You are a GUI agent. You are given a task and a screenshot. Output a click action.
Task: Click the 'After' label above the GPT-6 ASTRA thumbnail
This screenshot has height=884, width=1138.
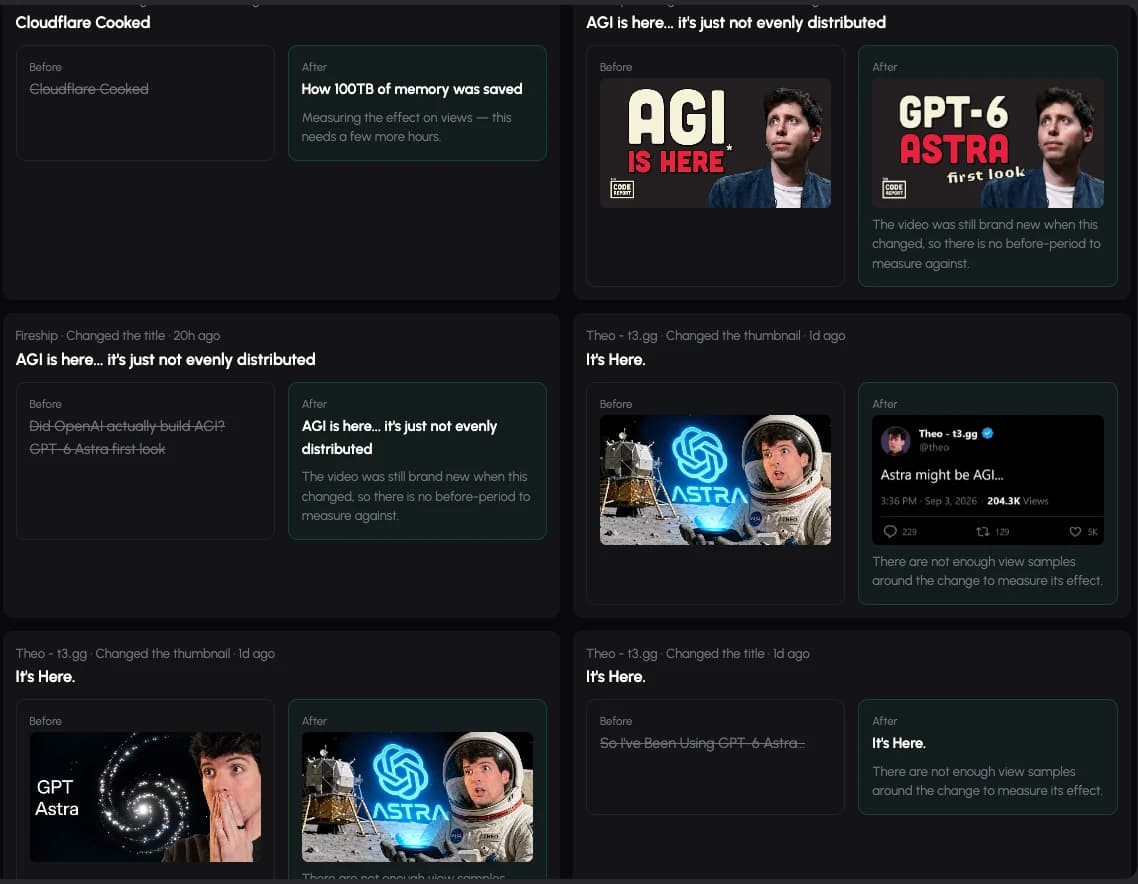885,67
